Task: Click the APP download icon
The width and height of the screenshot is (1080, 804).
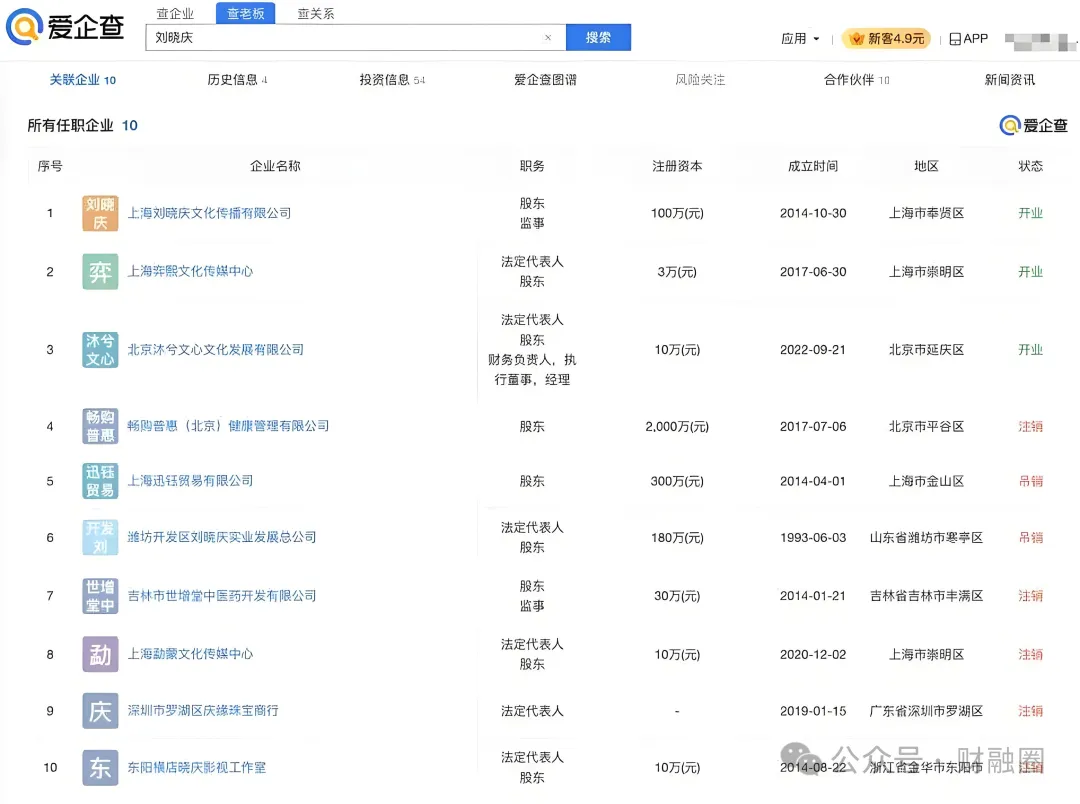Action: pyautogui.click(x=955, y=39)
